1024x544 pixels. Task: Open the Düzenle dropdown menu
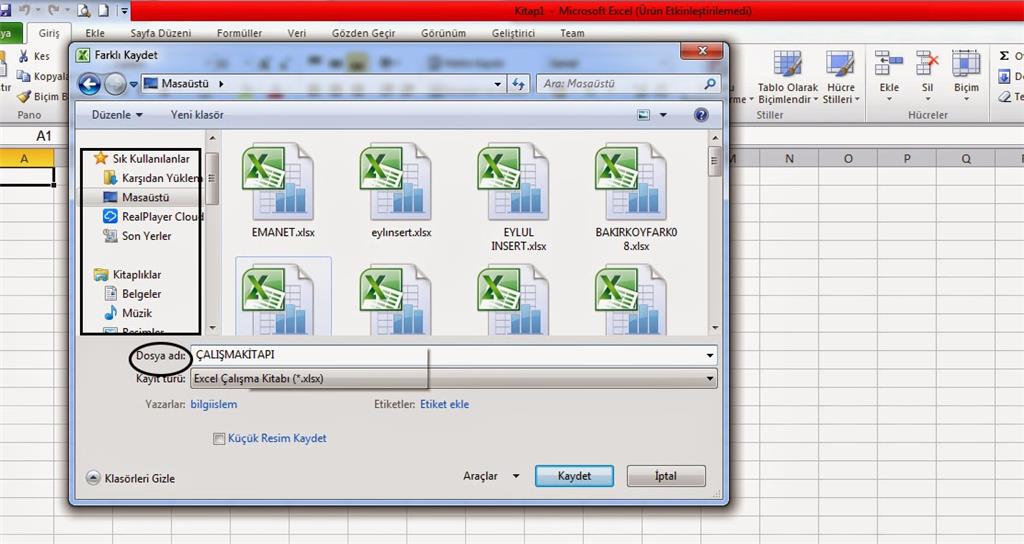pyautogui.click(x=117, y=115)
